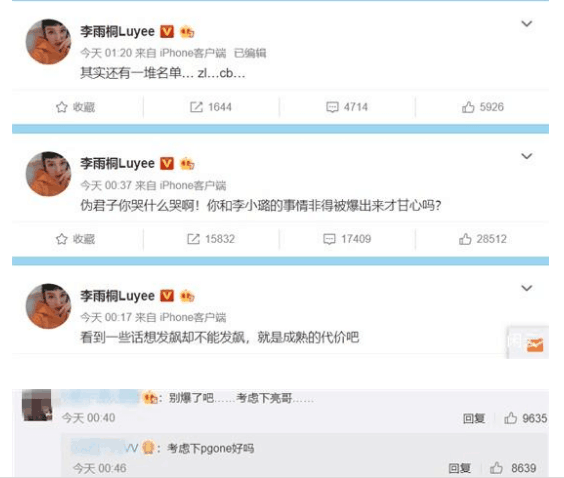Viewport: 564px width, 478px height.
Task: Click the orange V verified badge on second post
Action: tap(167, 164)
